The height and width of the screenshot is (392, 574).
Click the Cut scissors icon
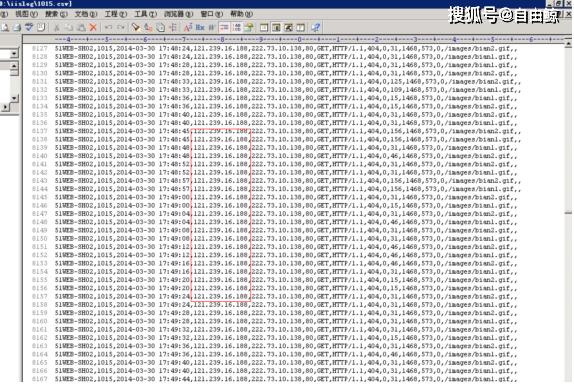(x=57, y=27)
